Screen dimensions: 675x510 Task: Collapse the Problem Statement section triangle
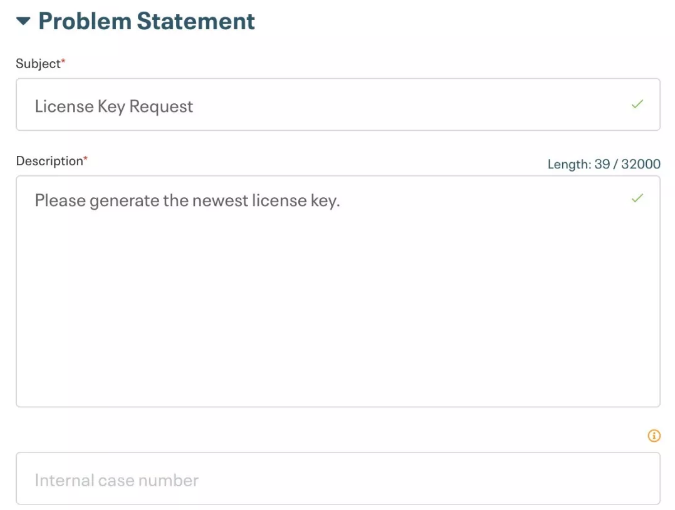[x=23, y=21]
